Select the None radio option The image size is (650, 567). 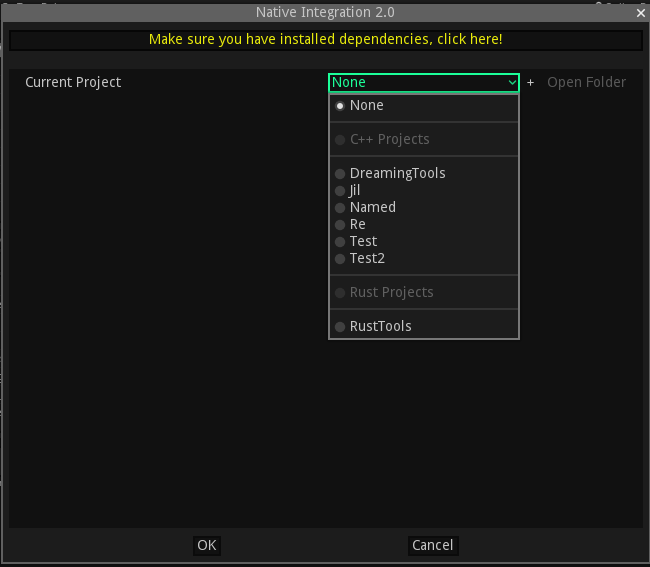pos(424,106)
